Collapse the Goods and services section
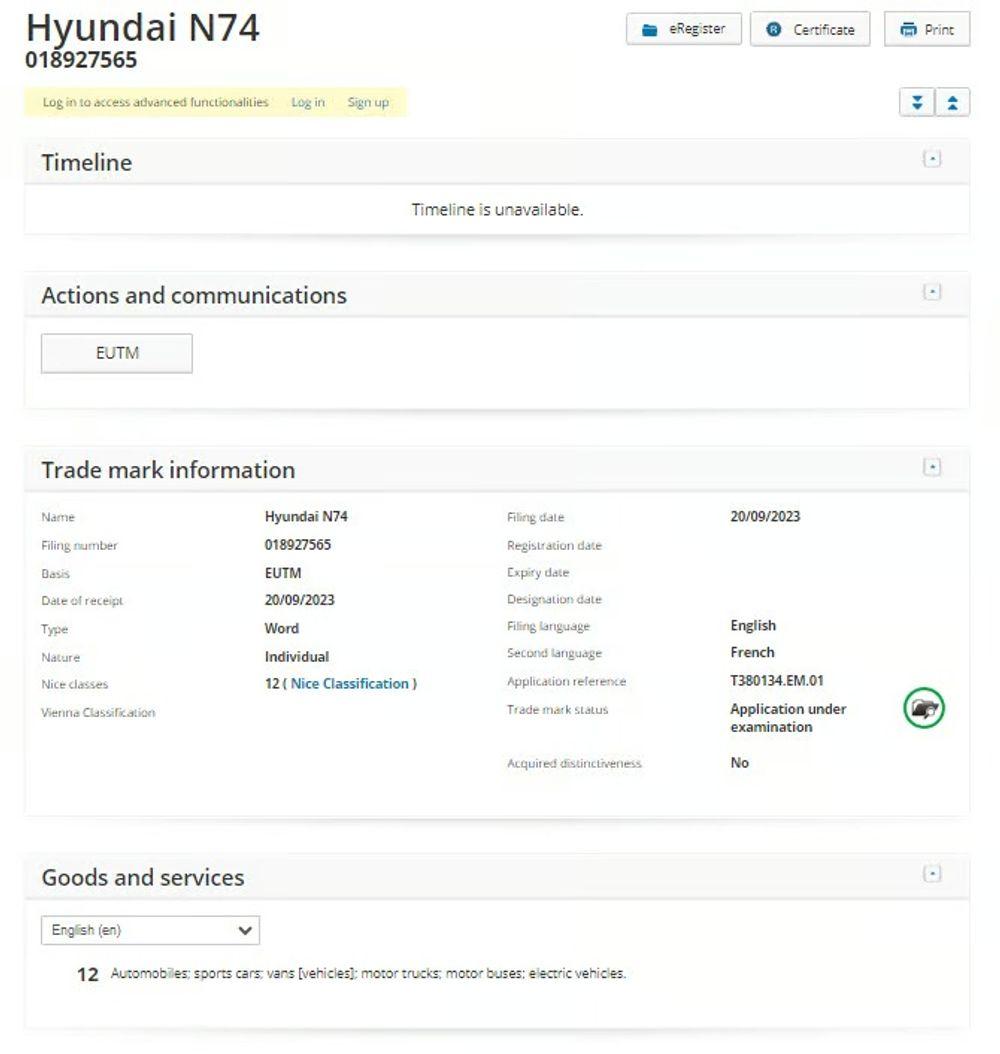1000x1054 pixels. coord(932,874)
